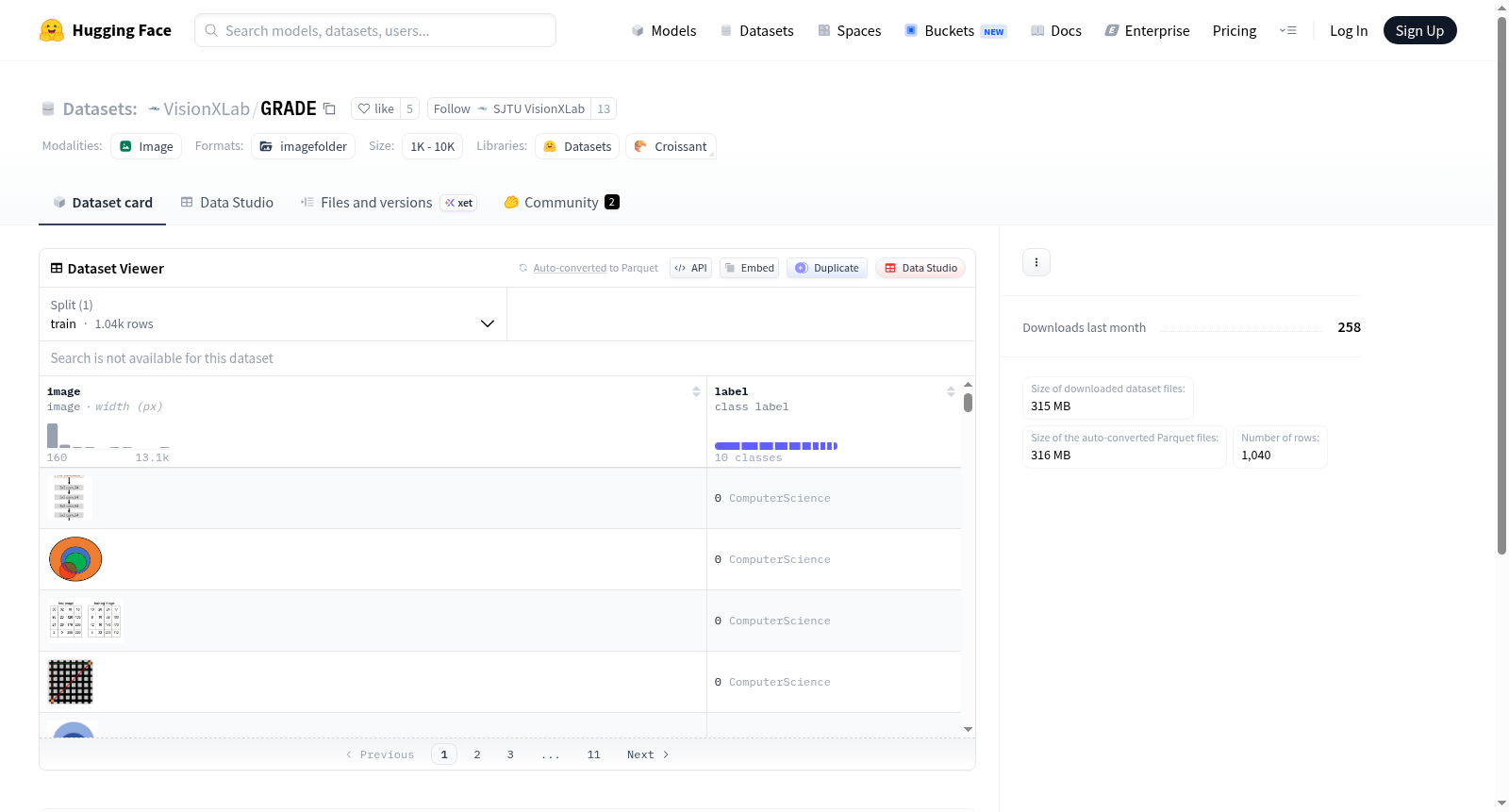The image size is (1509, 812).
Task: Select the imagefolder format tag
Action: [304, 146]
